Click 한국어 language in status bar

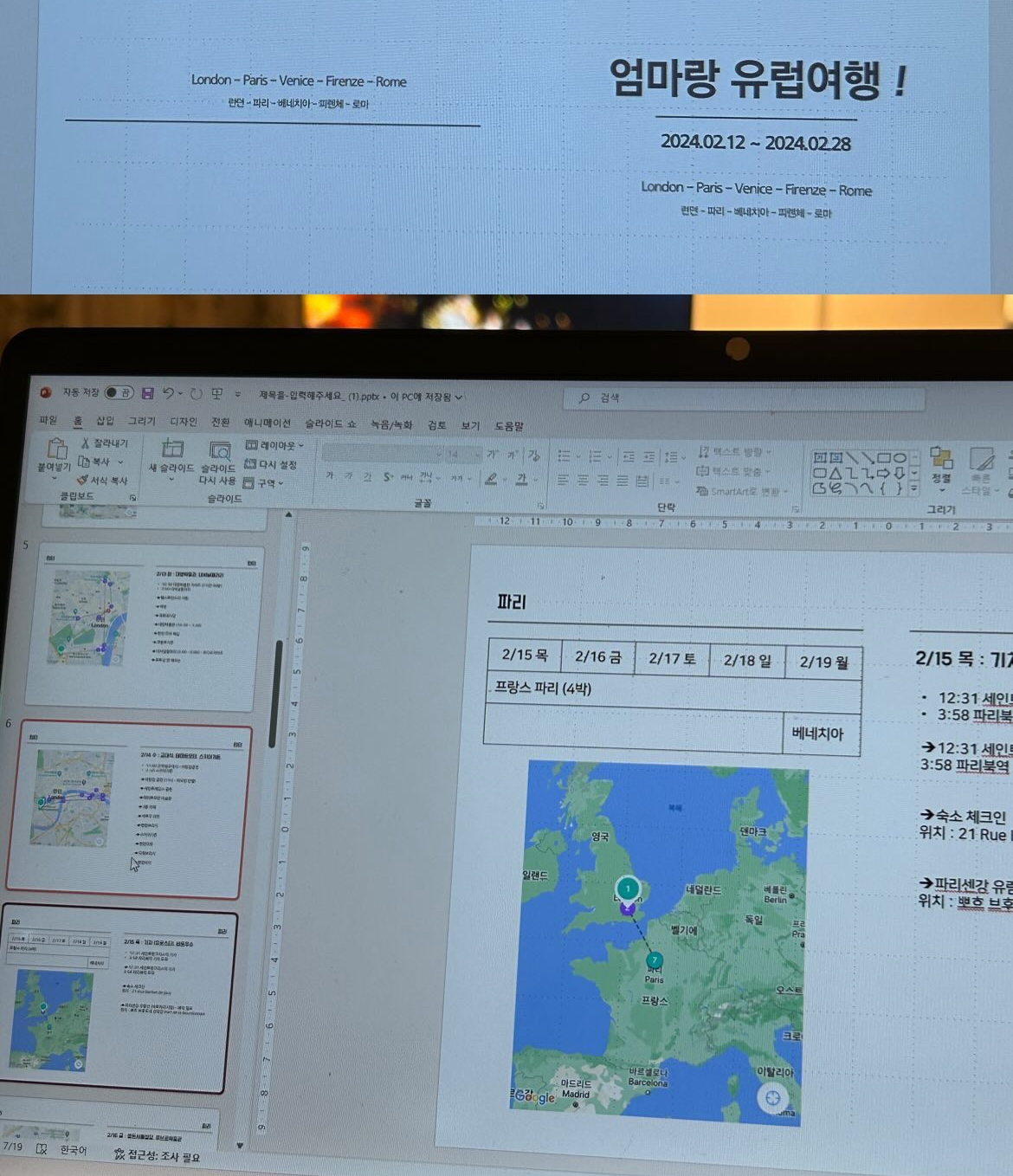point(74,1150)
